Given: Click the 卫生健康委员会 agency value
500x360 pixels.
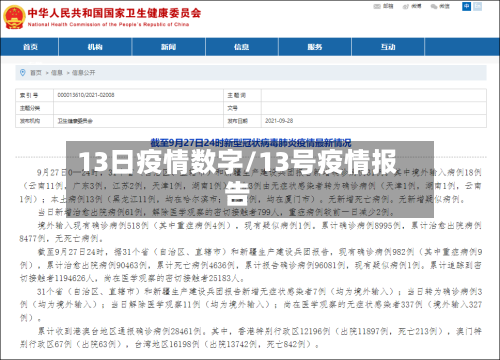Looking at the screenshot, I should (x=75, y=121).
